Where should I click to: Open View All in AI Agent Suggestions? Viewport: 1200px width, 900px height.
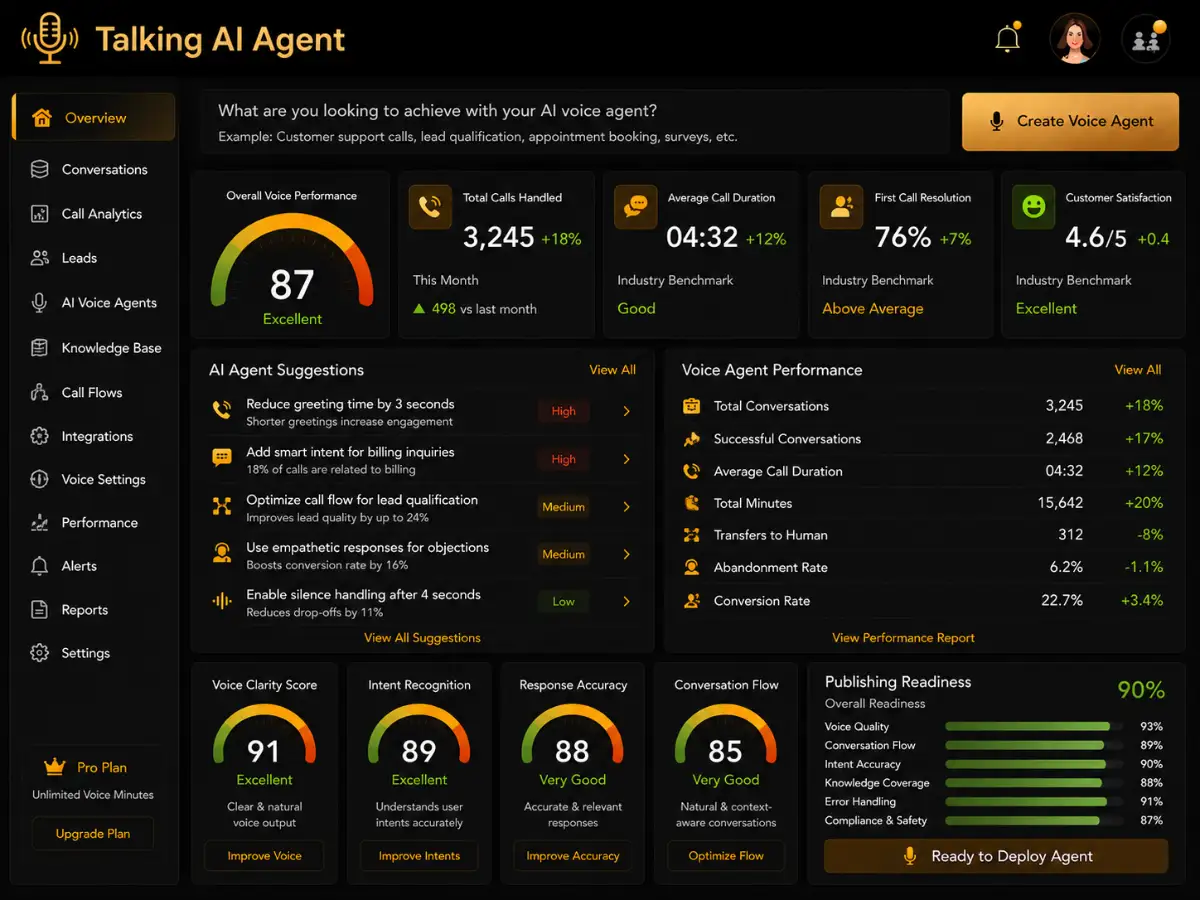pyautogui.click(x=612, y=370)
